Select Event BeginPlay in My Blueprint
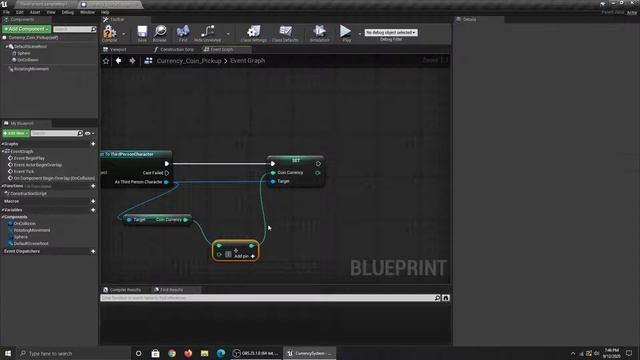The height and width of the screenshot is (360, 640). 29,158
